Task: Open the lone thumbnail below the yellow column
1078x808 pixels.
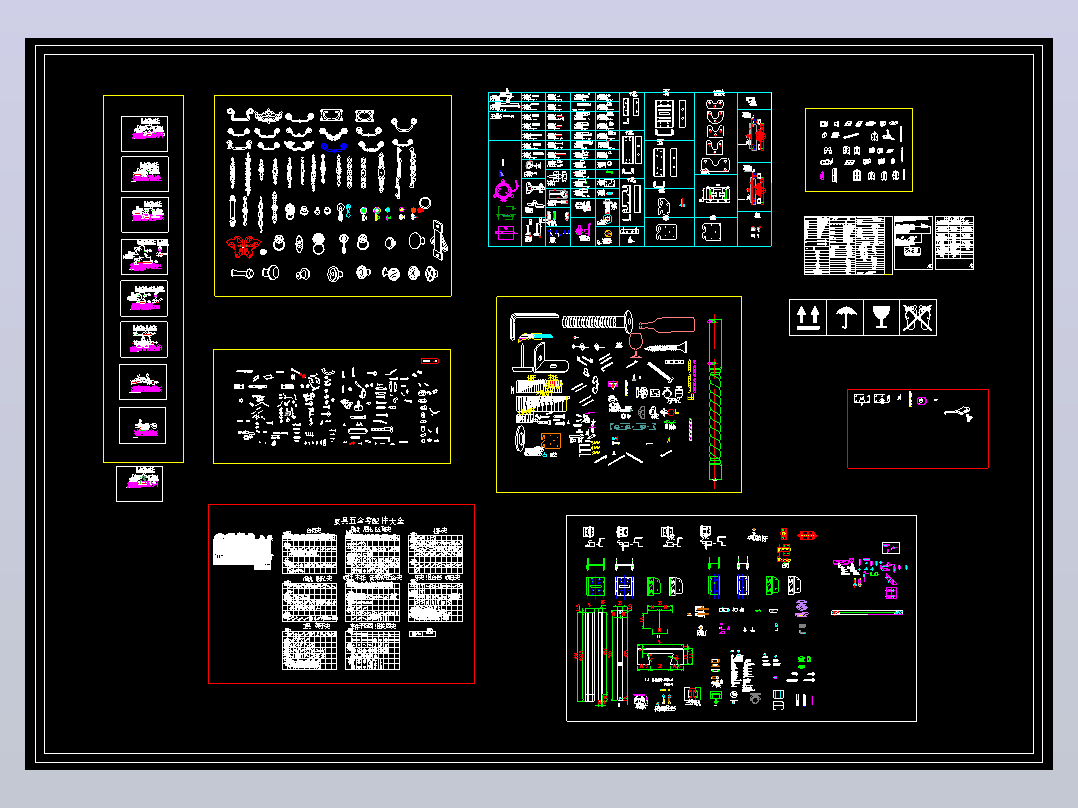Action: pos(140,483)
